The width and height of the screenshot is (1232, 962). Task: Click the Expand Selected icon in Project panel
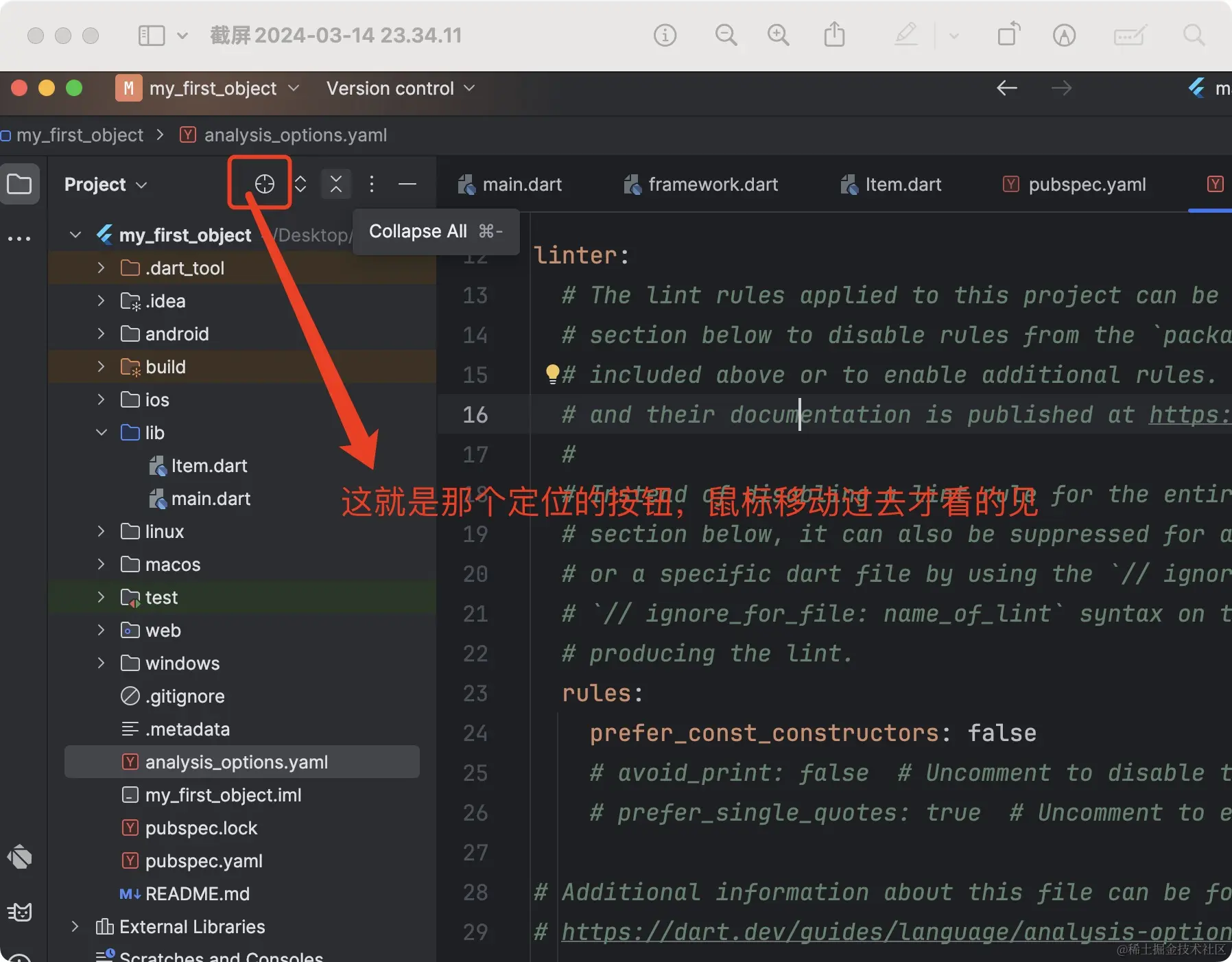300,184
